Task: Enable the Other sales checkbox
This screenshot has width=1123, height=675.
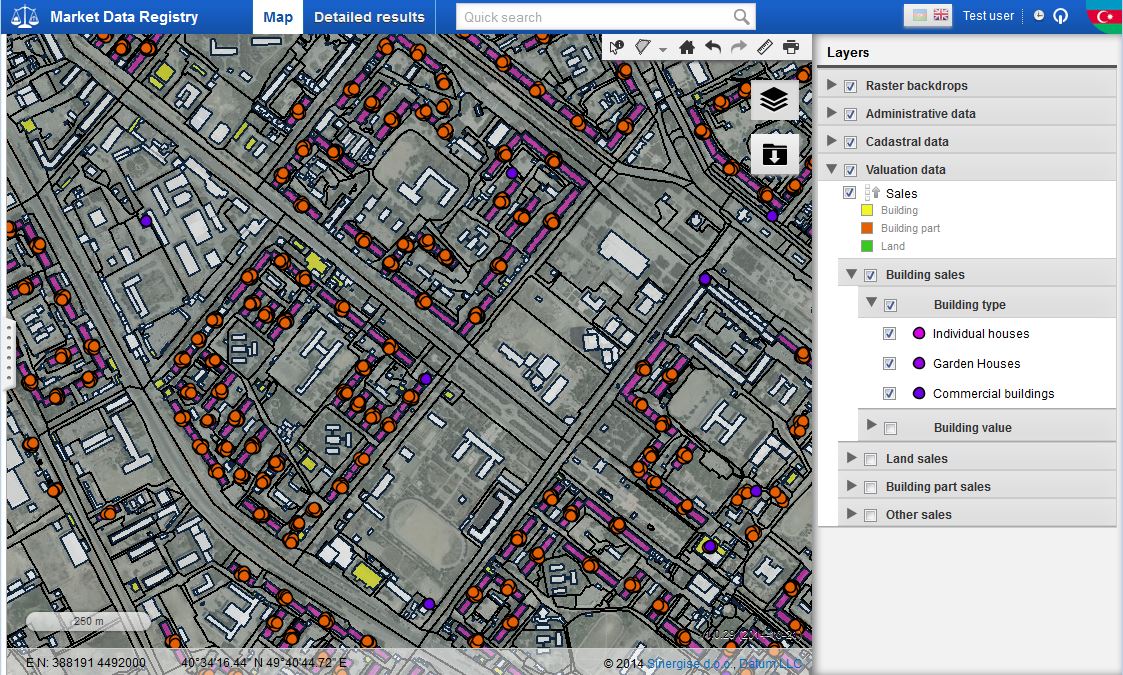Action: pyautogui.click(x=870, y=515)
